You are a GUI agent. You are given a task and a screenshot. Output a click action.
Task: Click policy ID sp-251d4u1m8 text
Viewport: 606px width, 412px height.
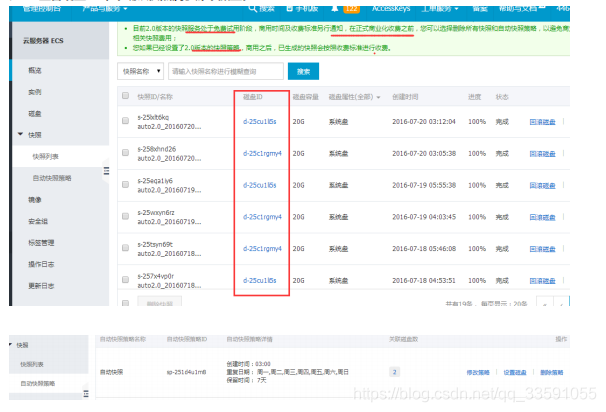(x=186, y=372)
